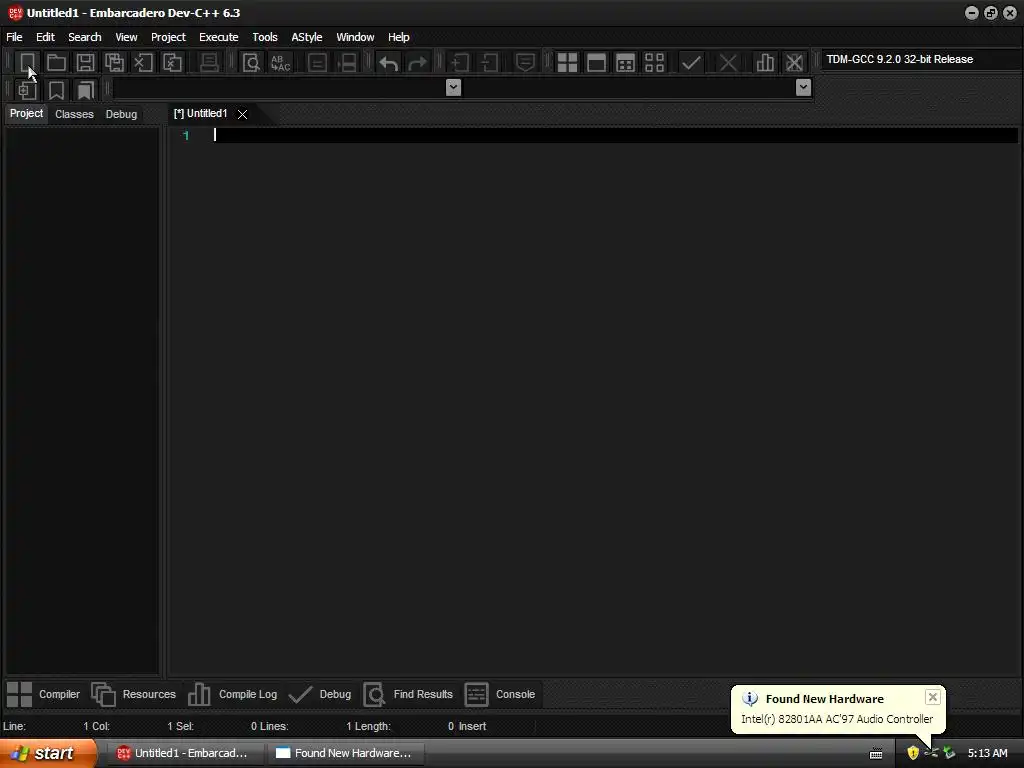Click the Open file folder icon
The height and width of the screenshot is (768, 1024).
point(56,63)
